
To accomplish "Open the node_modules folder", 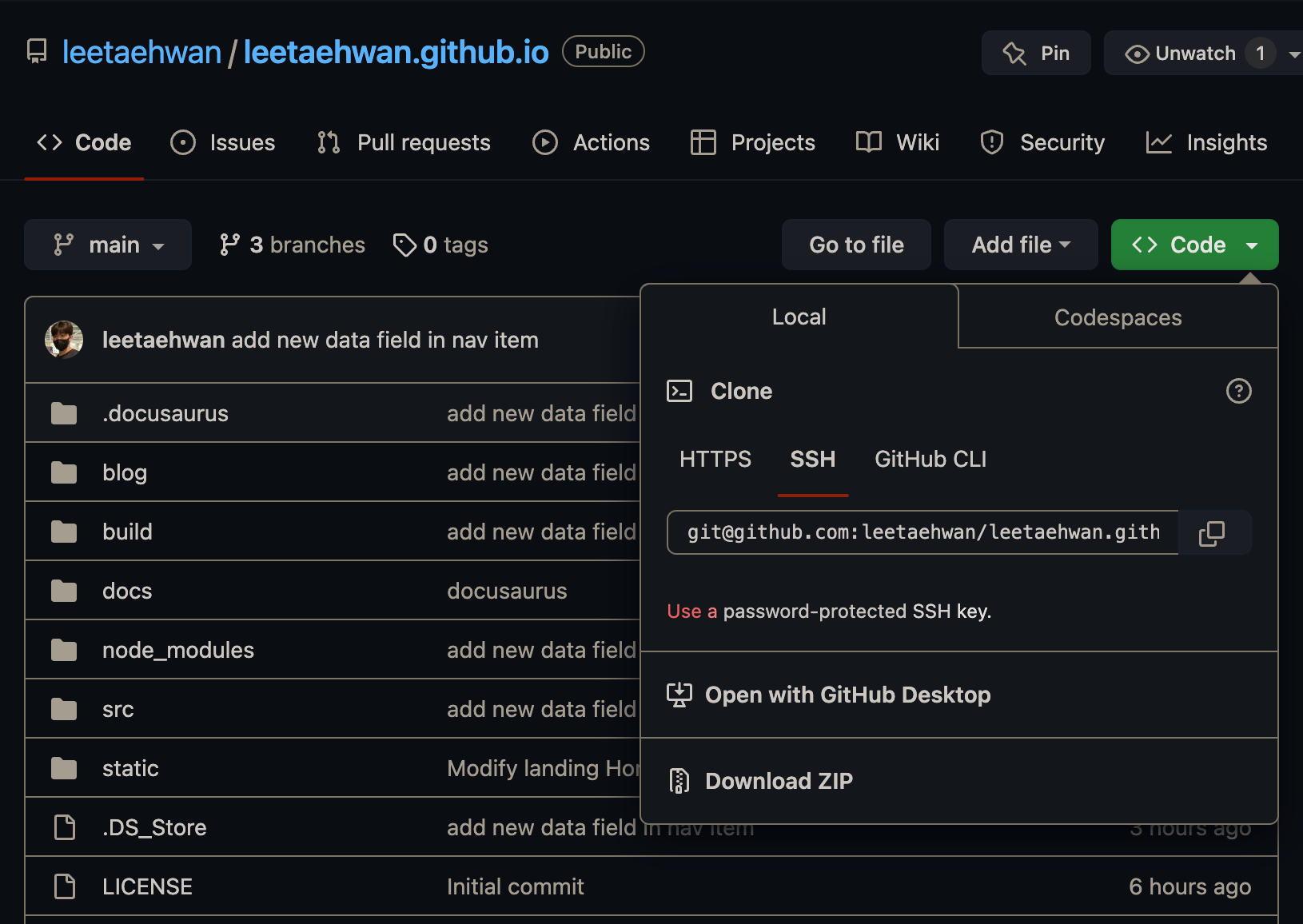I will coord(177,650).
